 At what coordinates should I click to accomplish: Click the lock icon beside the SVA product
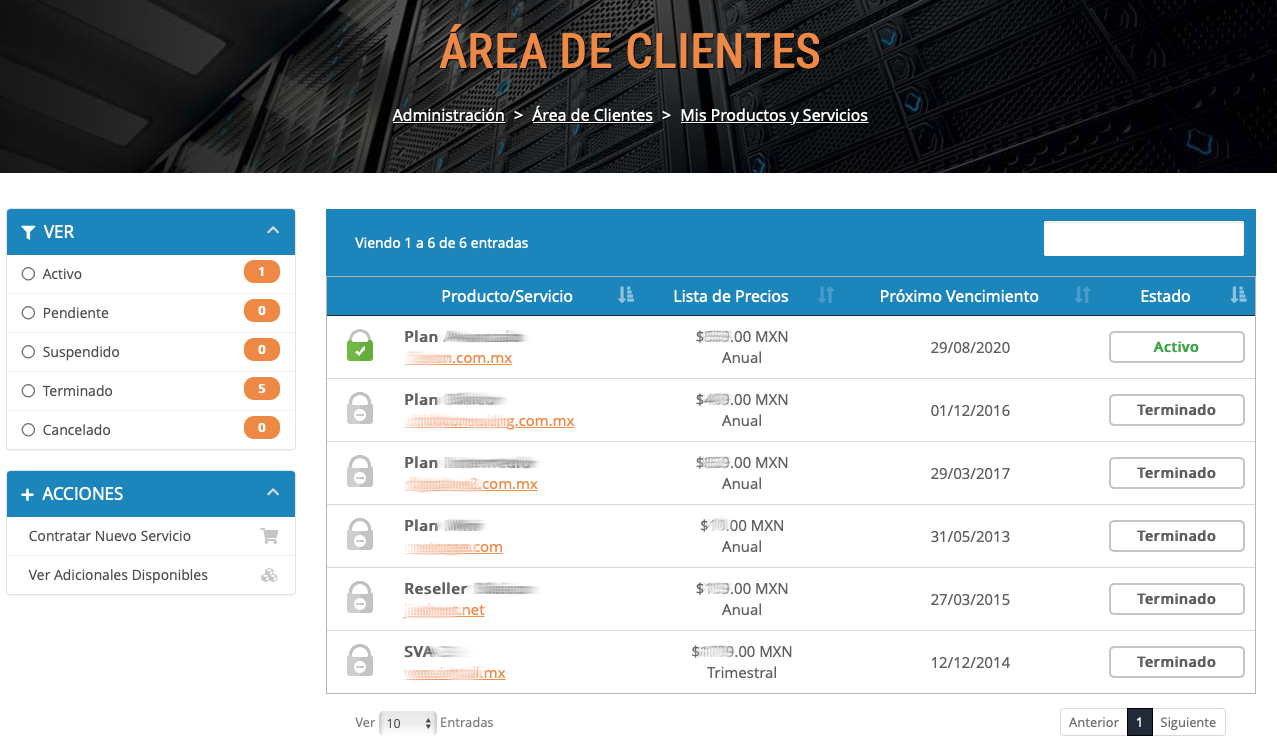point(360,661)
